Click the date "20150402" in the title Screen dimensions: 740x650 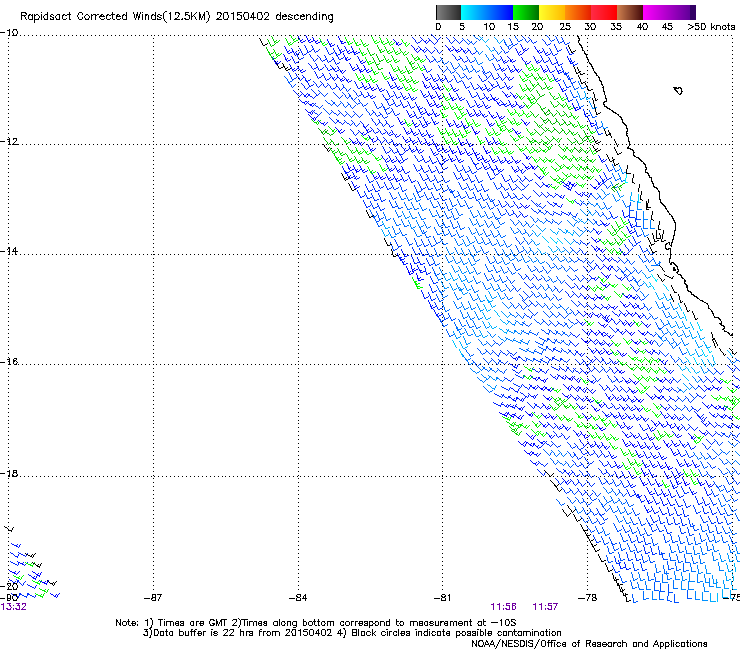pyautogui.click(x=243, y=17)
